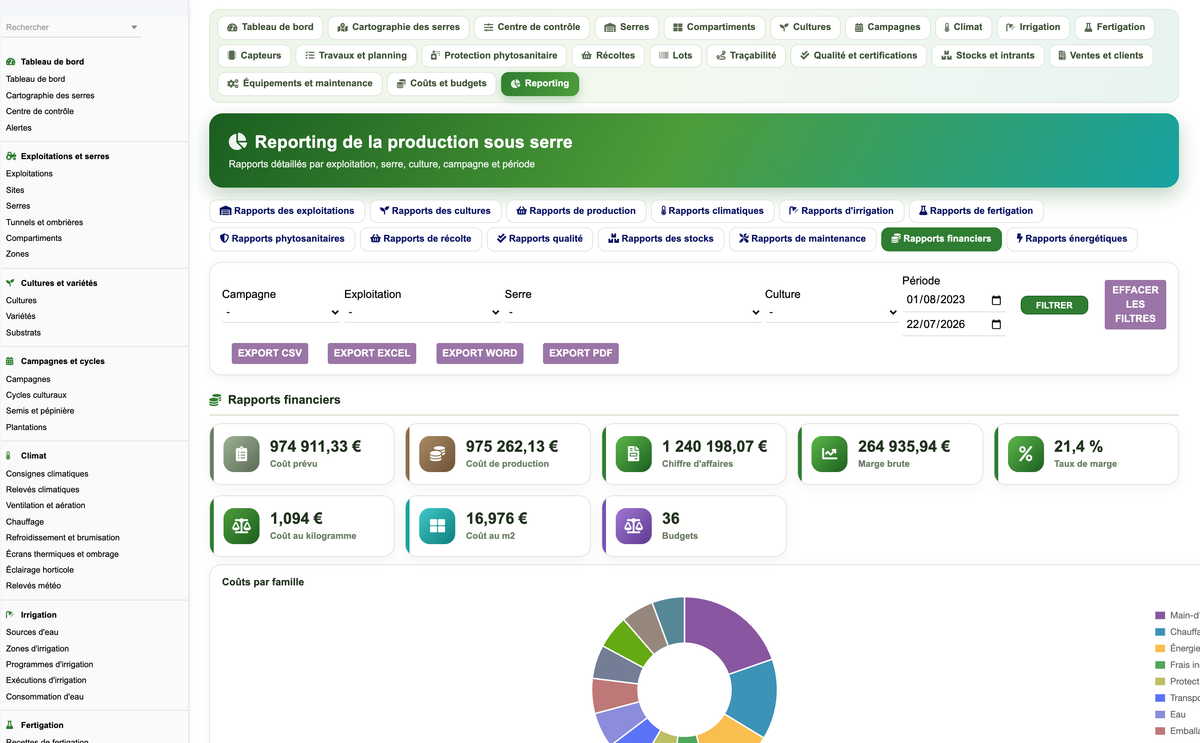Click the percent icon on Taux de marge card
1200x743 pixels.
(1025, 454)
